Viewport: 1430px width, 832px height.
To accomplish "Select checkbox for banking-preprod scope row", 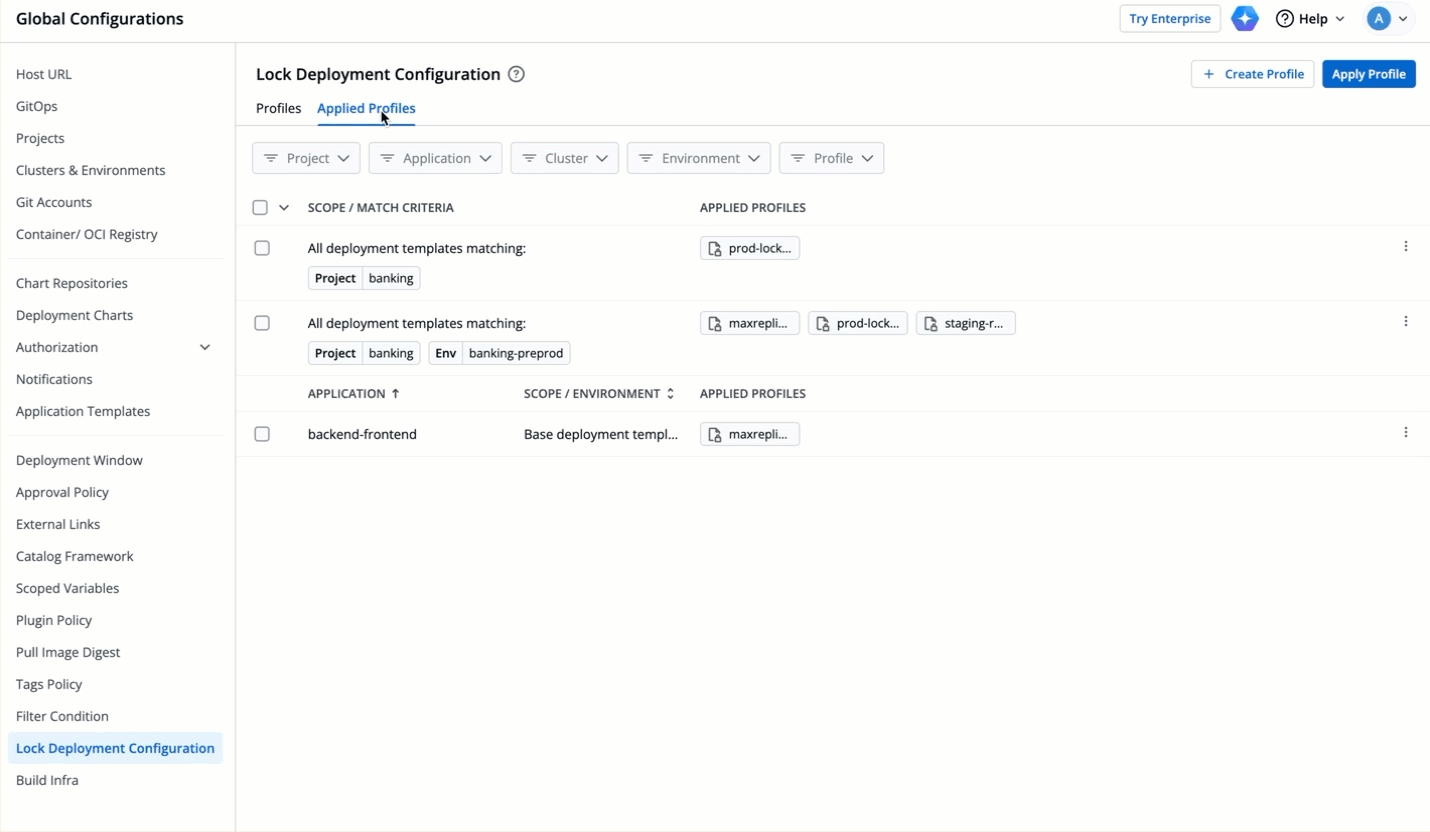I will point(262,323).
